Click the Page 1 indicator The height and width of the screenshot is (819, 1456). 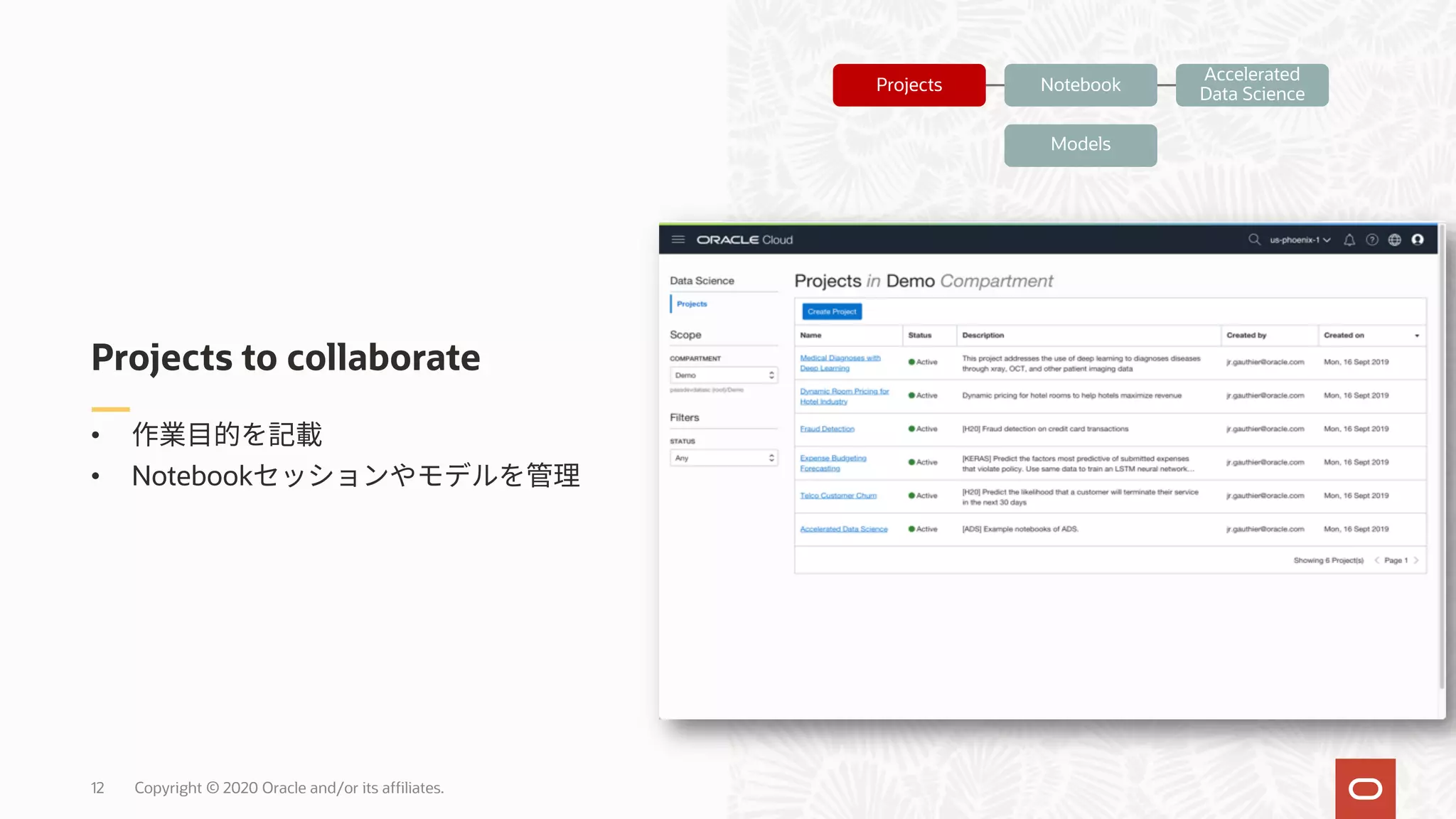pos(1396,560)
